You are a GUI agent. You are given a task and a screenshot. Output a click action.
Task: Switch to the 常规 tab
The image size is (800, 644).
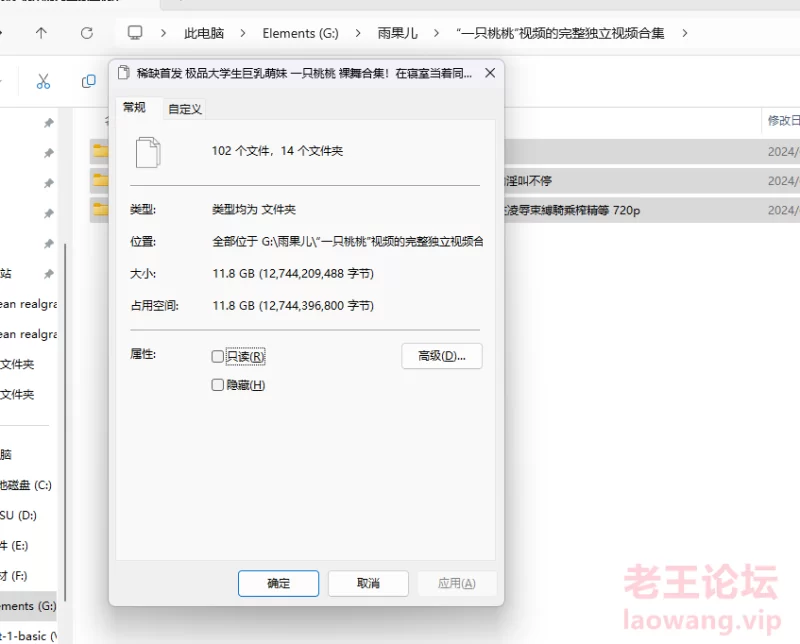tap(134, 108)
